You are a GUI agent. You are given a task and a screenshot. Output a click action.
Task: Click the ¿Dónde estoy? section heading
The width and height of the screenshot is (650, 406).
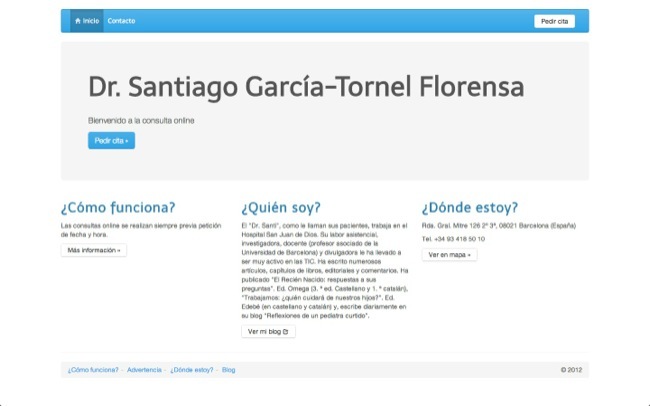coord(470,208)
